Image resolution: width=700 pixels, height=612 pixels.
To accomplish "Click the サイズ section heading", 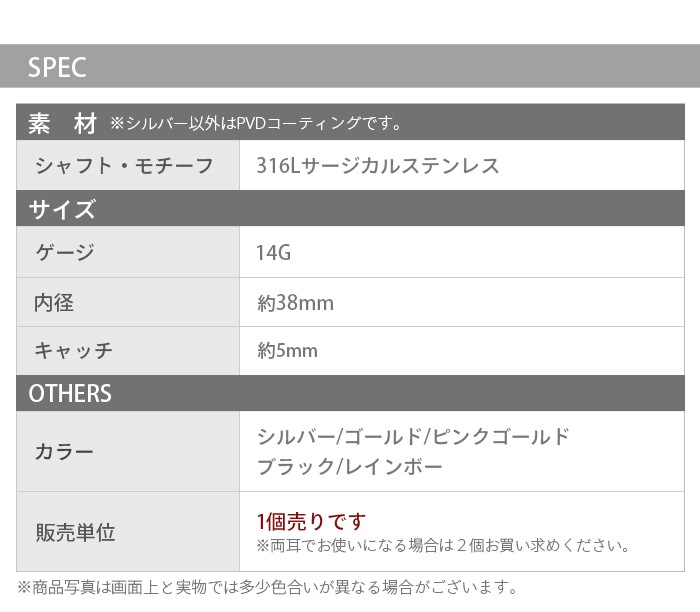I will pyautogui.click(x=62, y=209).
